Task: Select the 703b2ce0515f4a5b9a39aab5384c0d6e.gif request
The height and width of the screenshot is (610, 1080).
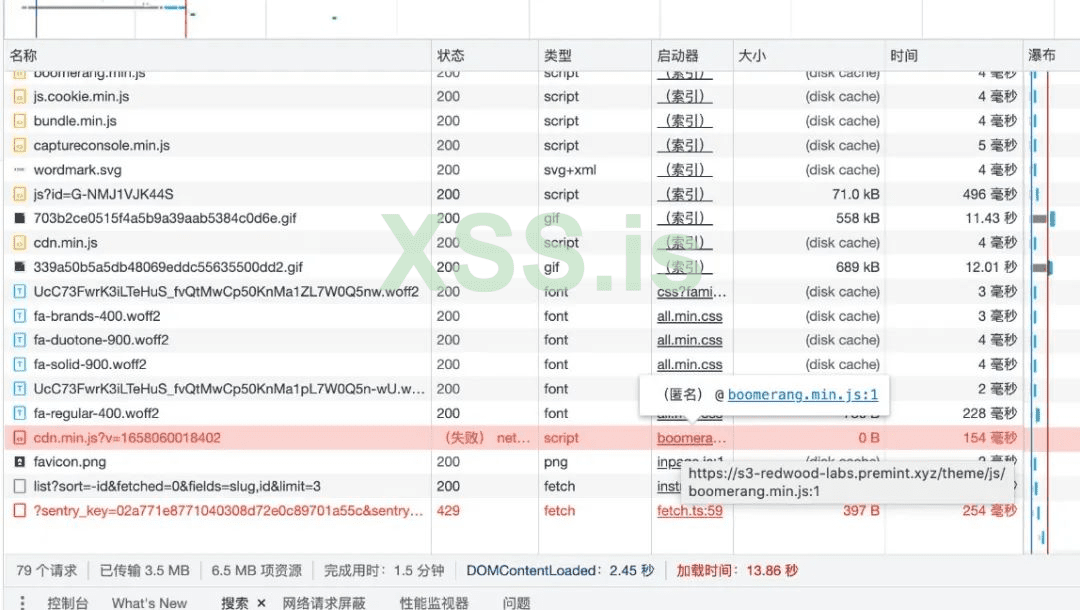Action: click(541, 219)
